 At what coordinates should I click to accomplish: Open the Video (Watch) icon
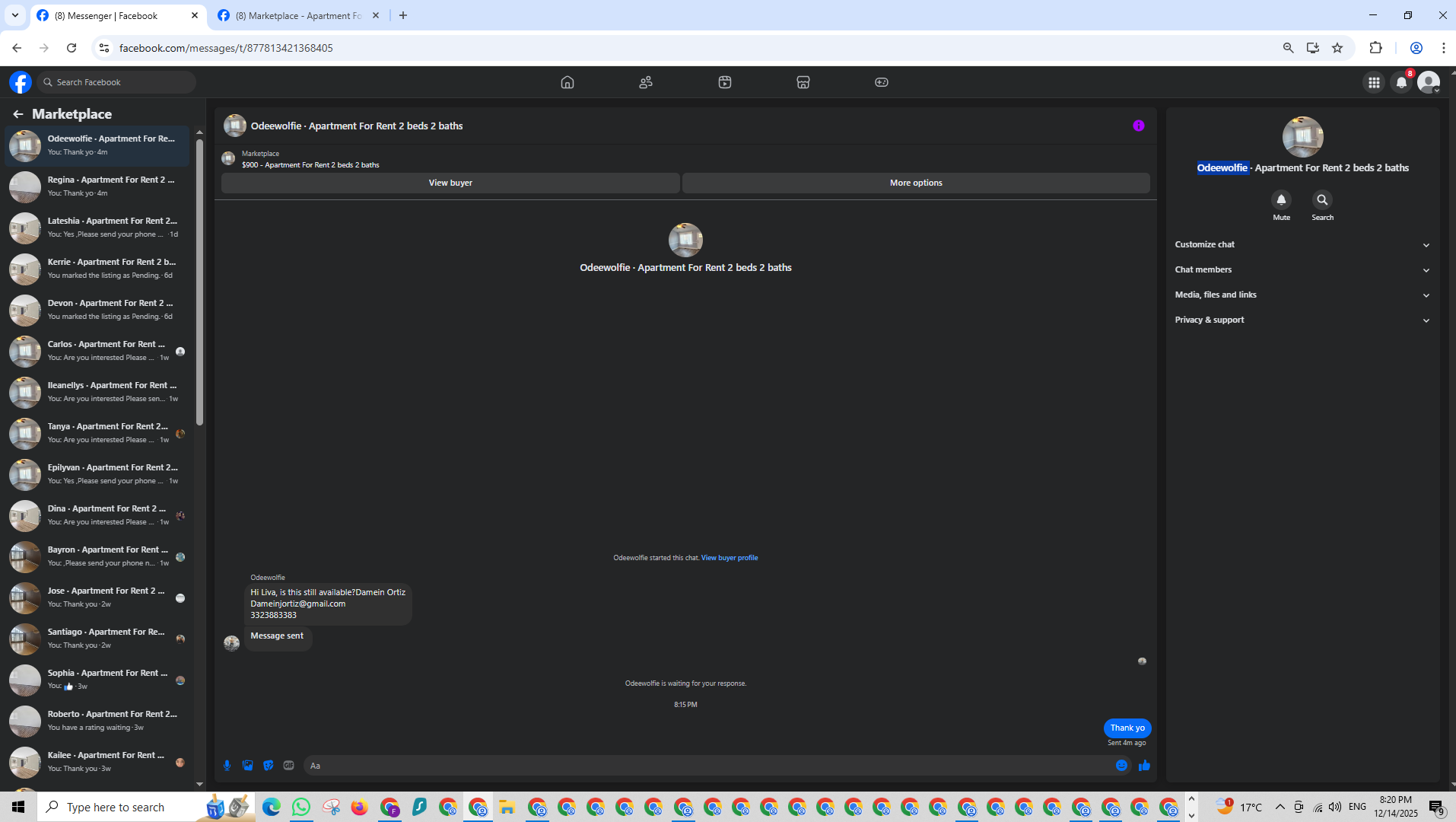[725, 82]
